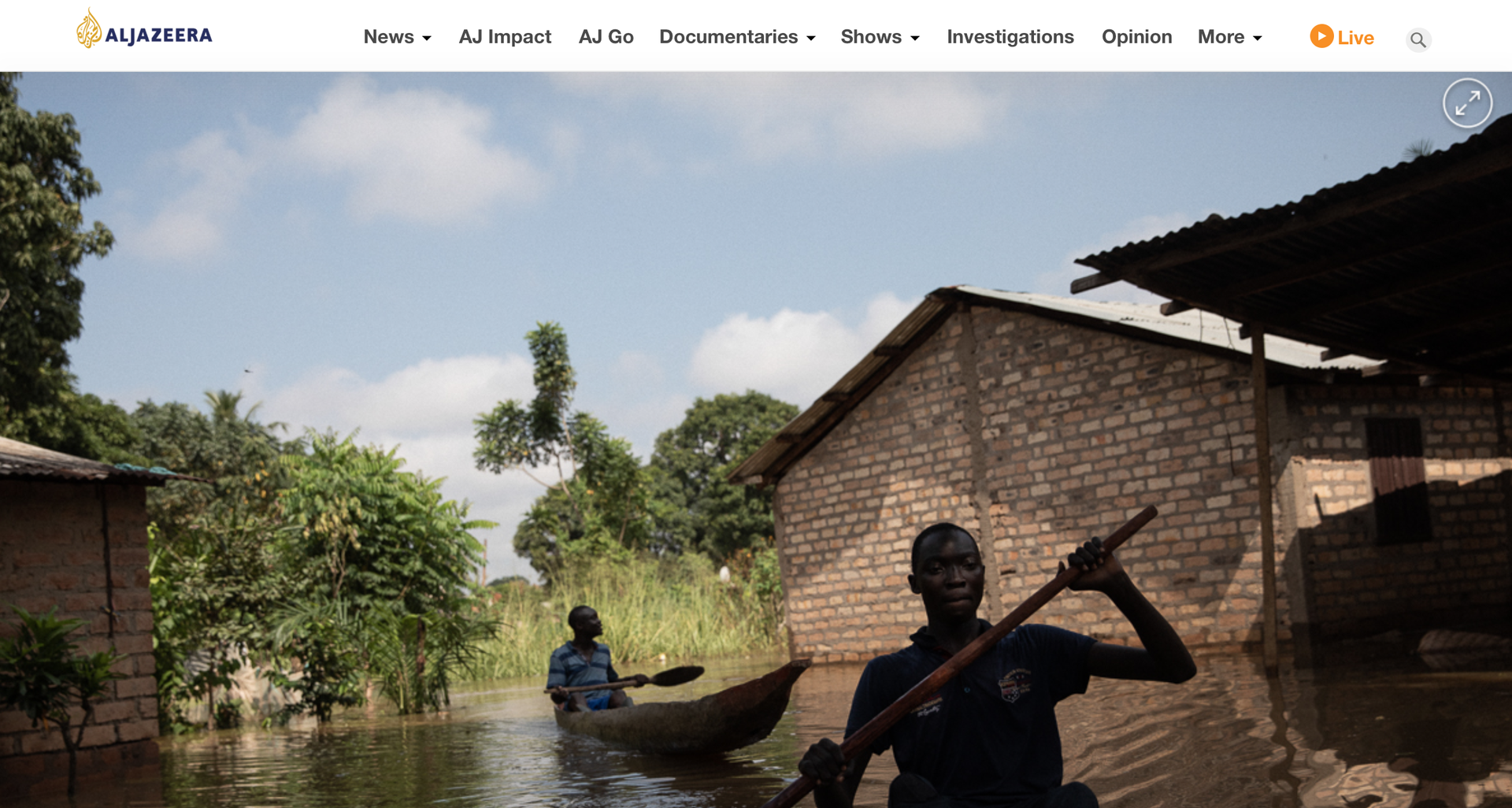Click the Al Jazeera logo
Screen dimensions: 1512x808
click(144, 29)
